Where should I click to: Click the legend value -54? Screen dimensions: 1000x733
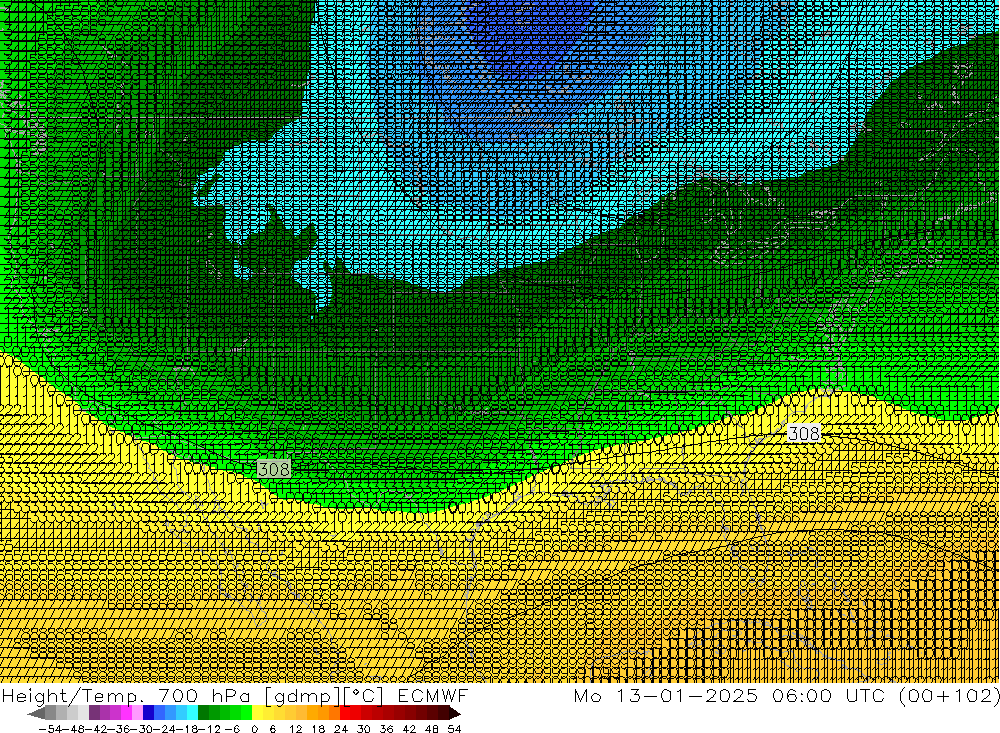click(x=50, y=729)
